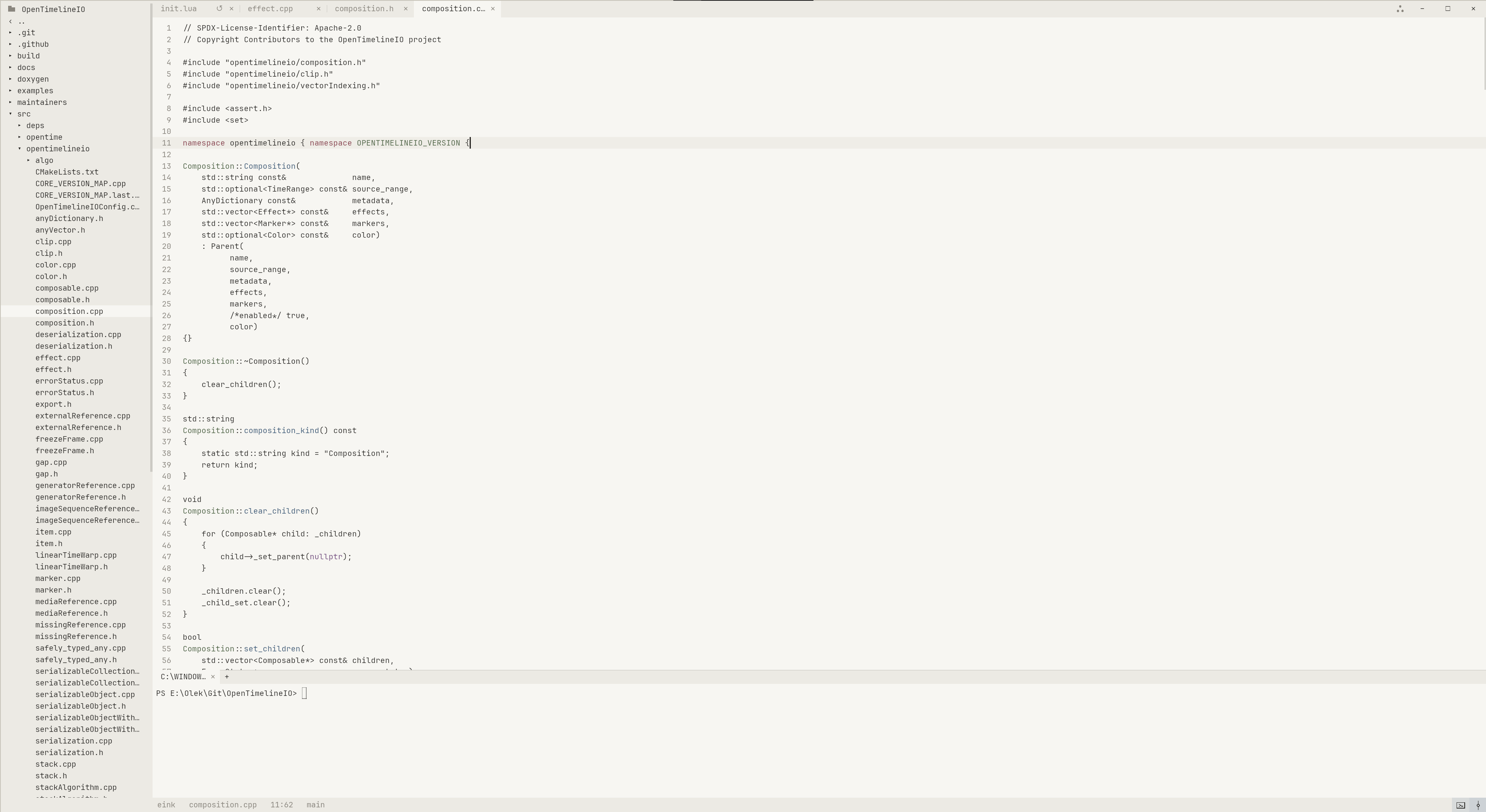Click the git commit icon in status bar
Screen dimensions: 1486x812
1478,805
